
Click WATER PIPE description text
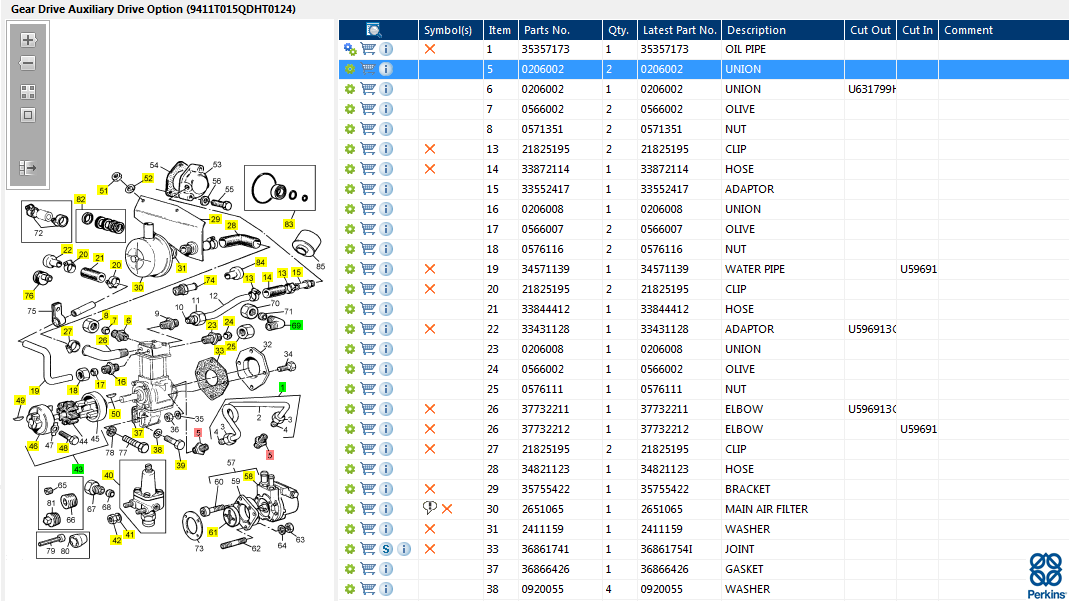(755, 269)
